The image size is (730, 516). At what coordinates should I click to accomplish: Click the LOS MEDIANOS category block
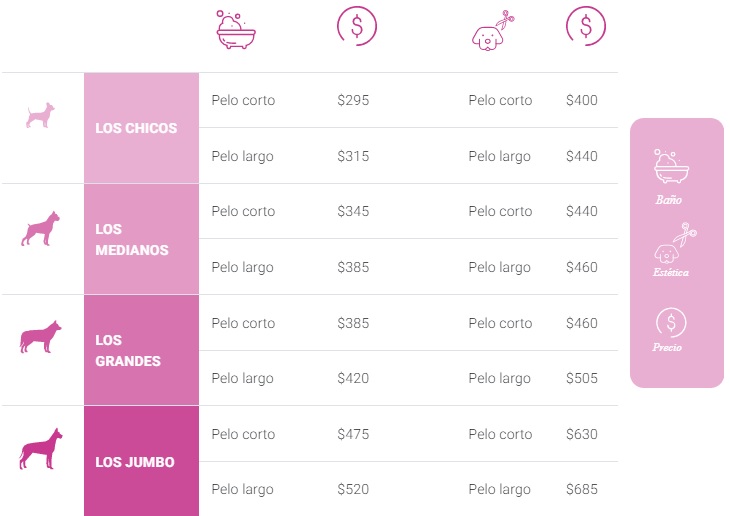[142, 239]
